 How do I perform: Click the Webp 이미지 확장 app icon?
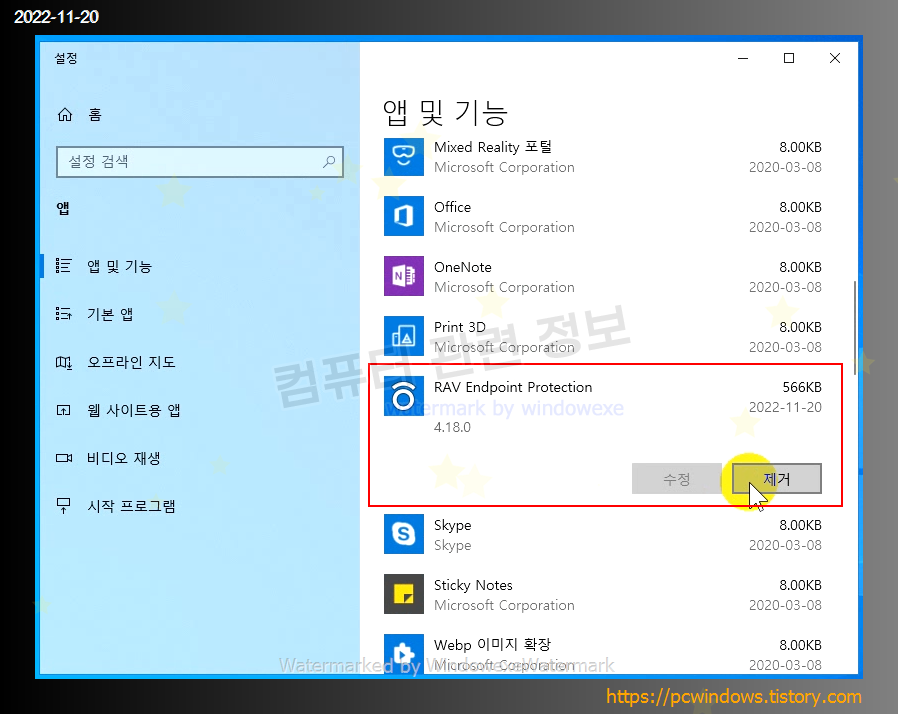404,653
